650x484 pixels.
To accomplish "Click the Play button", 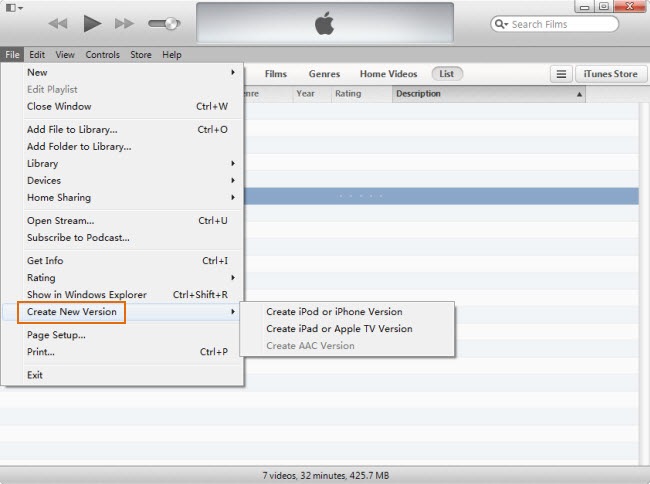I will [92, 23].
